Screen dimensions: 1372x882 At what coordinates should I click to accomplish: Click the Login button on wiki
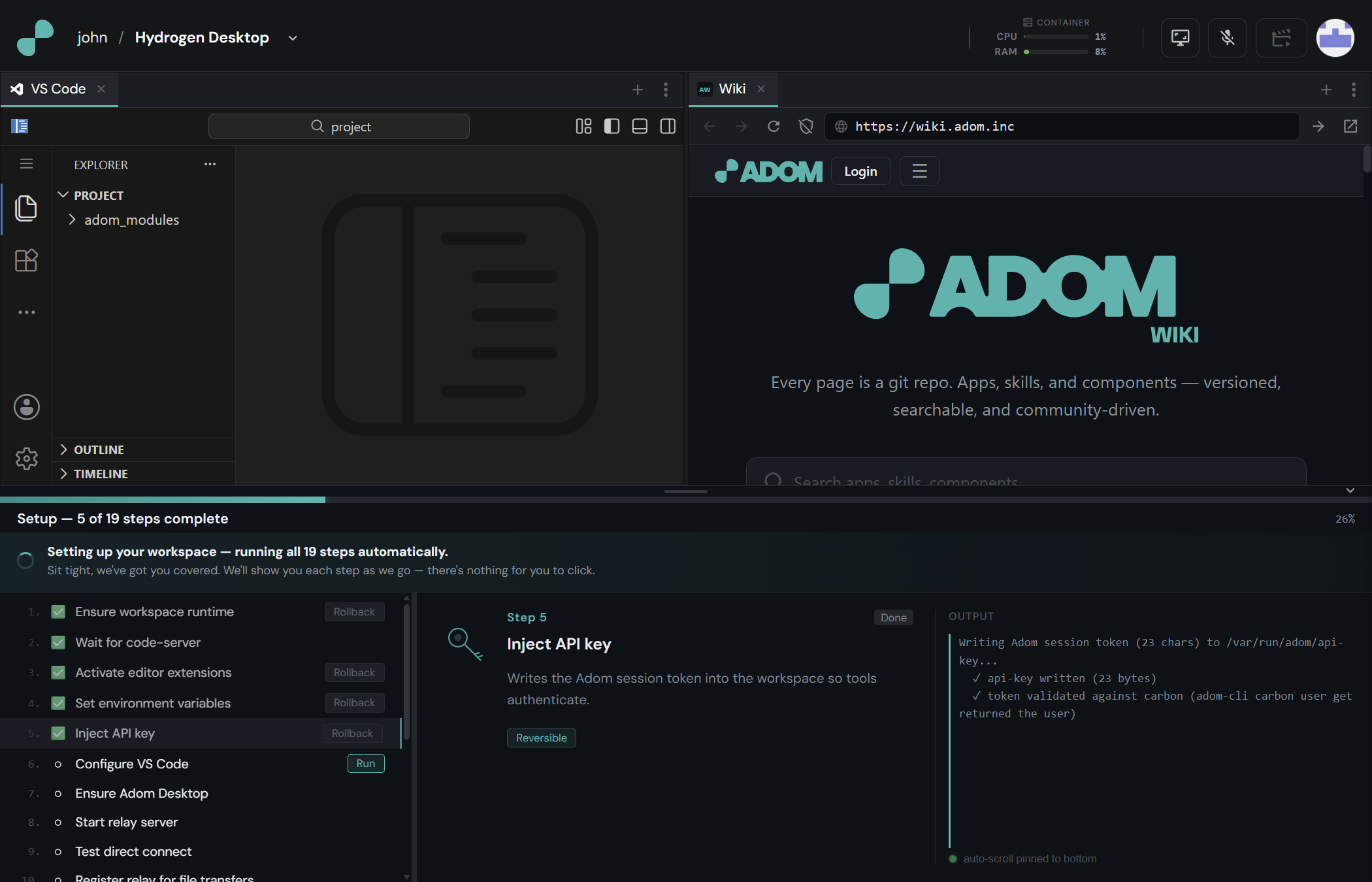(860, 171)
